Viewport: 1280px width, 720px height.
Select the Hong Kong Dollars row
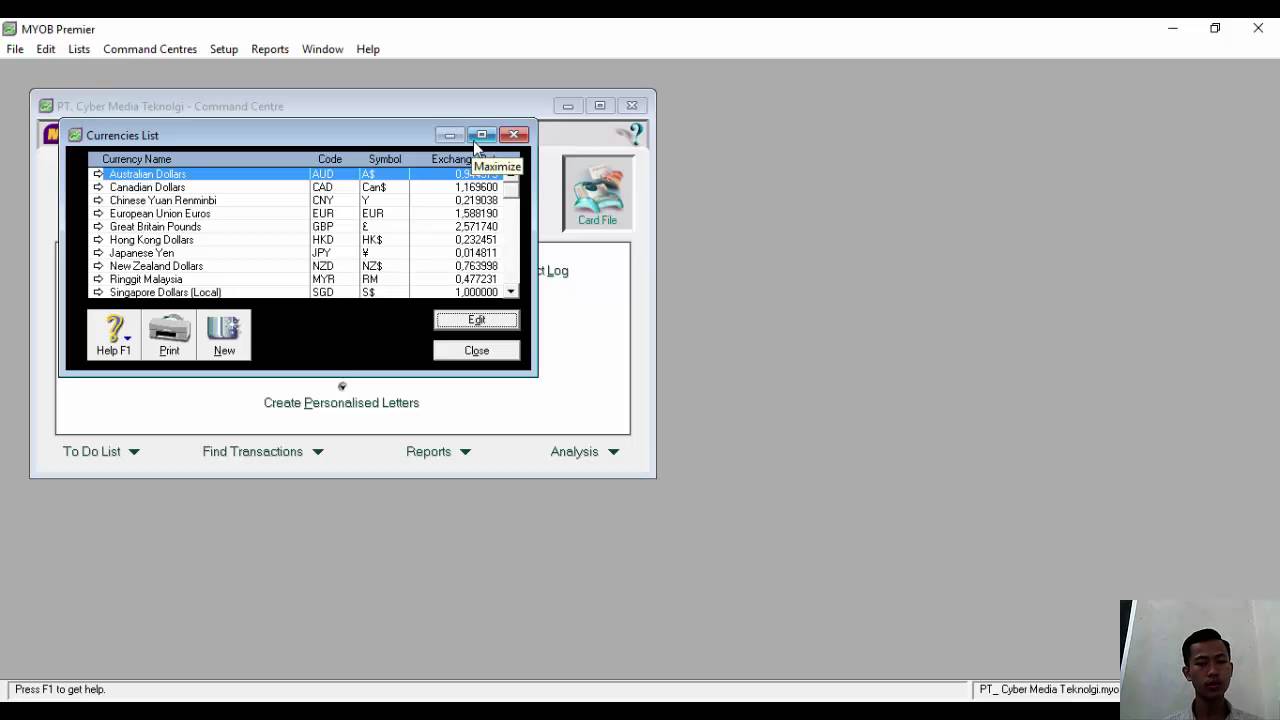[295, 240]
